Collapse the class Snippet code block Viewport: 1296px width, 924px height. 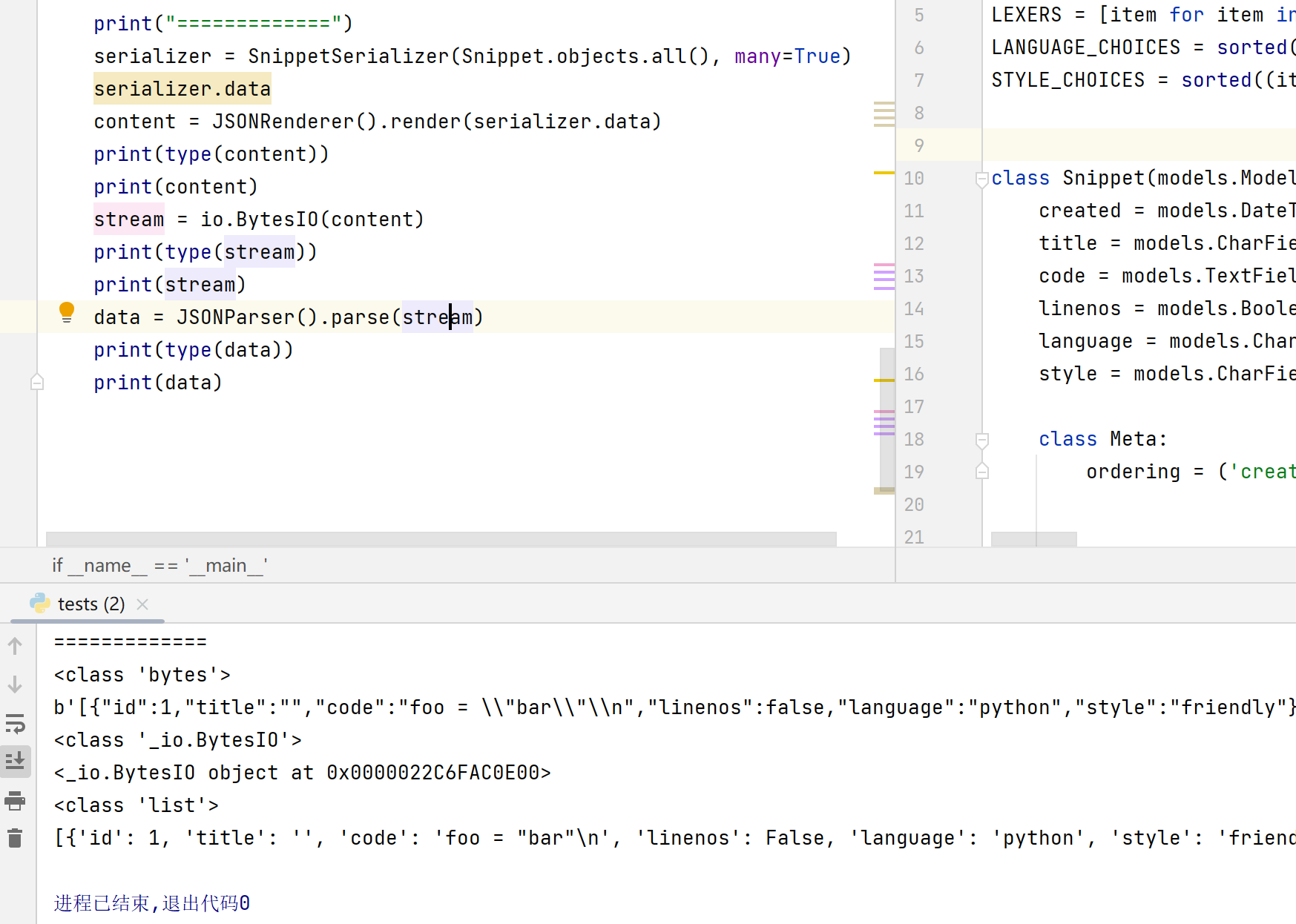coord(981,179)
